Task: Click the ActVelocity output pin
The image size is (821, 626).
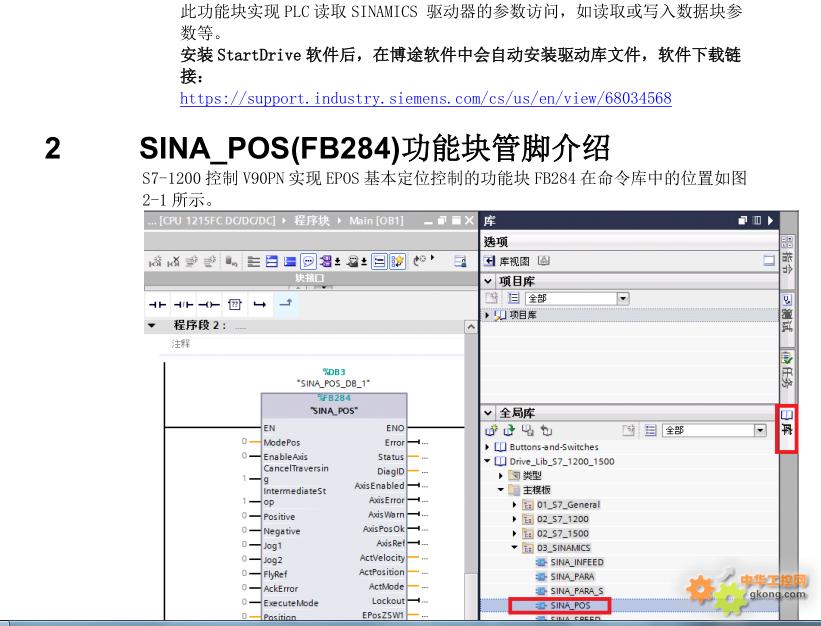Action: click(x=382, y=558)
